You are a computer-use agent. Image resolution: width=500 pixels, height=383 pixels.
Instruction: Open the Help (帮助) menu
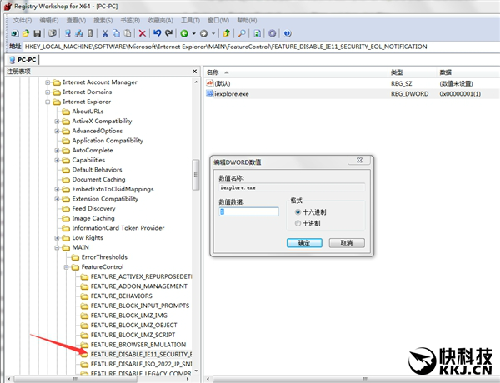click(247, 20)
